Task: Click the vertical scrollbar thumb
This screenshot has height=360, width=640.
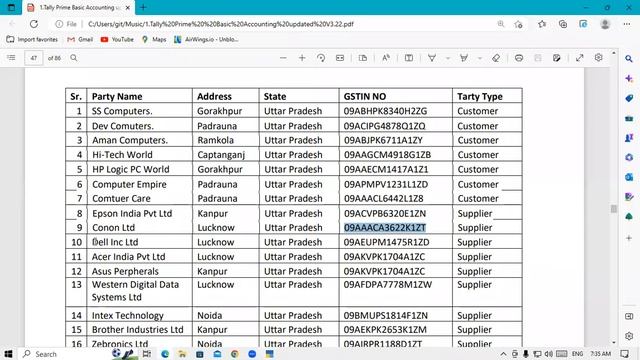Action: point(613,209)
